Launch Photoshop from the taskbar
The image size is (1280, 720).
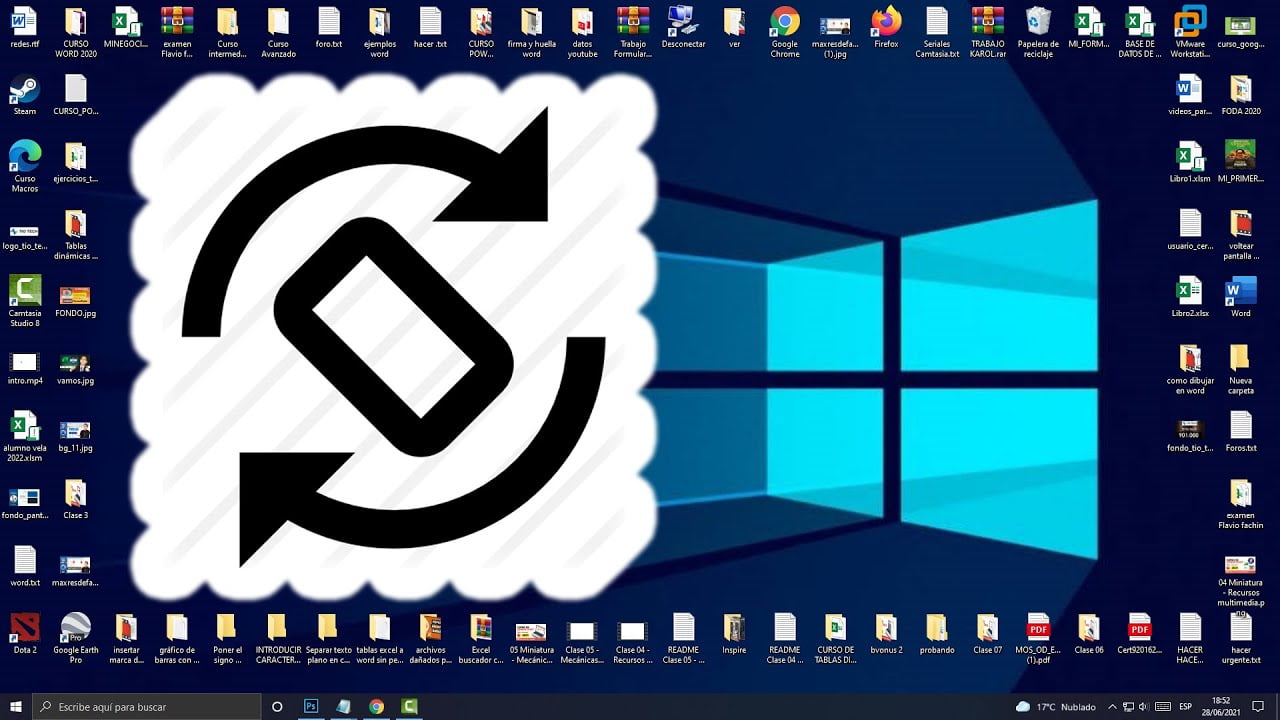tap(311, 706)
